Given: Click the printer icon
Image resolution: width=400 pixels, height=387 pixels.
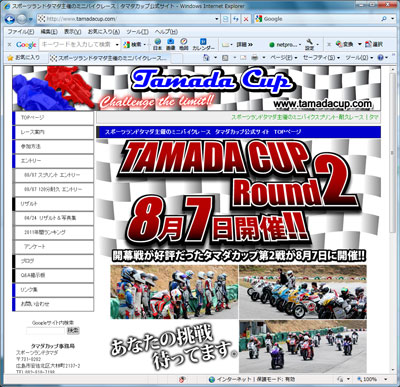Looking at the screenshot, I should (254, 58).
